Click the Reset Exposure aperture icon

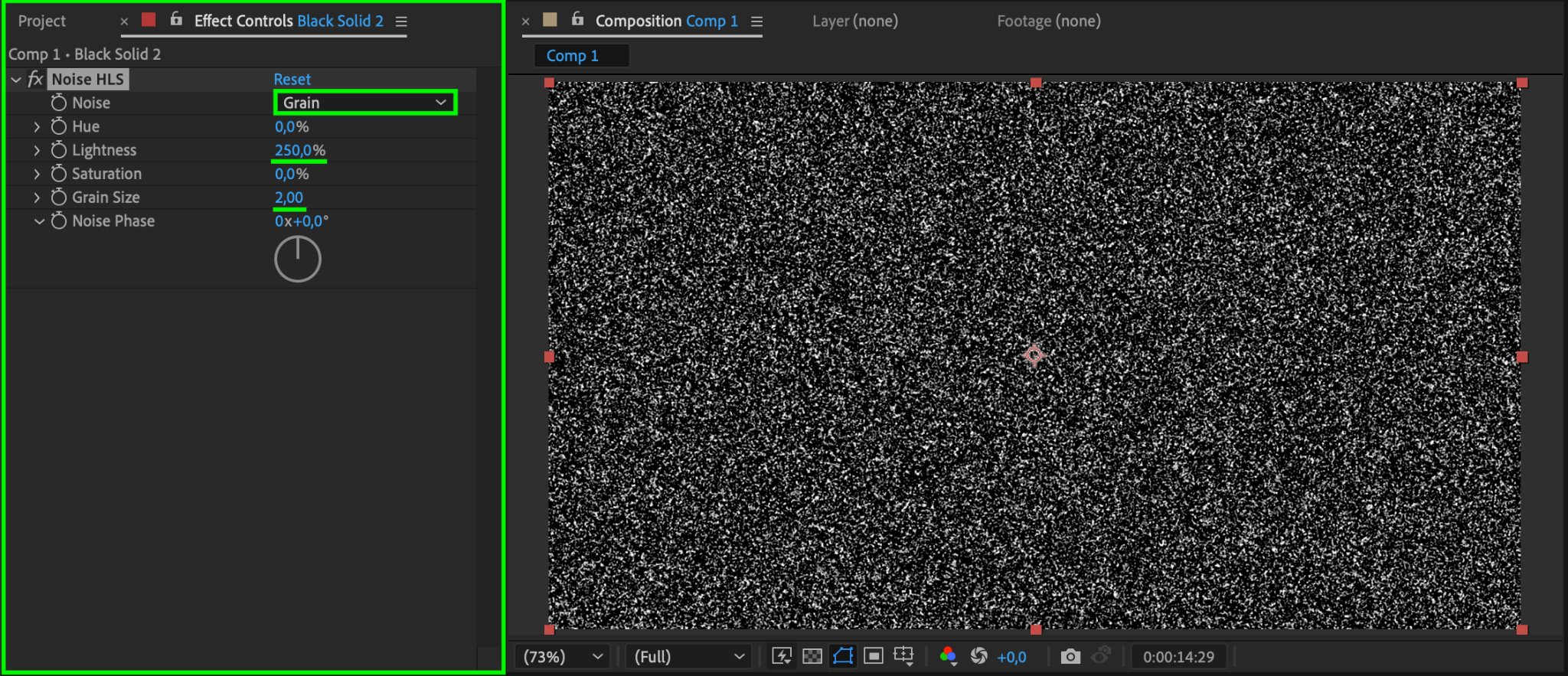(978, 655)
